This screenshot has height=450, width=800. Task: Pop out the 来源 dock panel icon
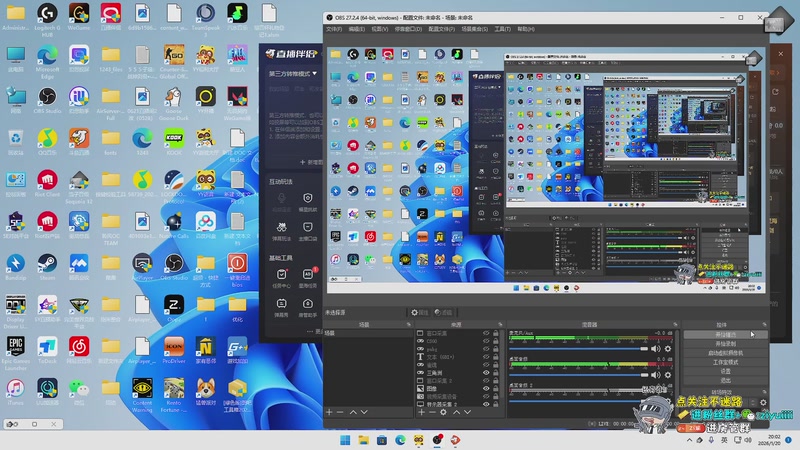(x=500, y=324)
